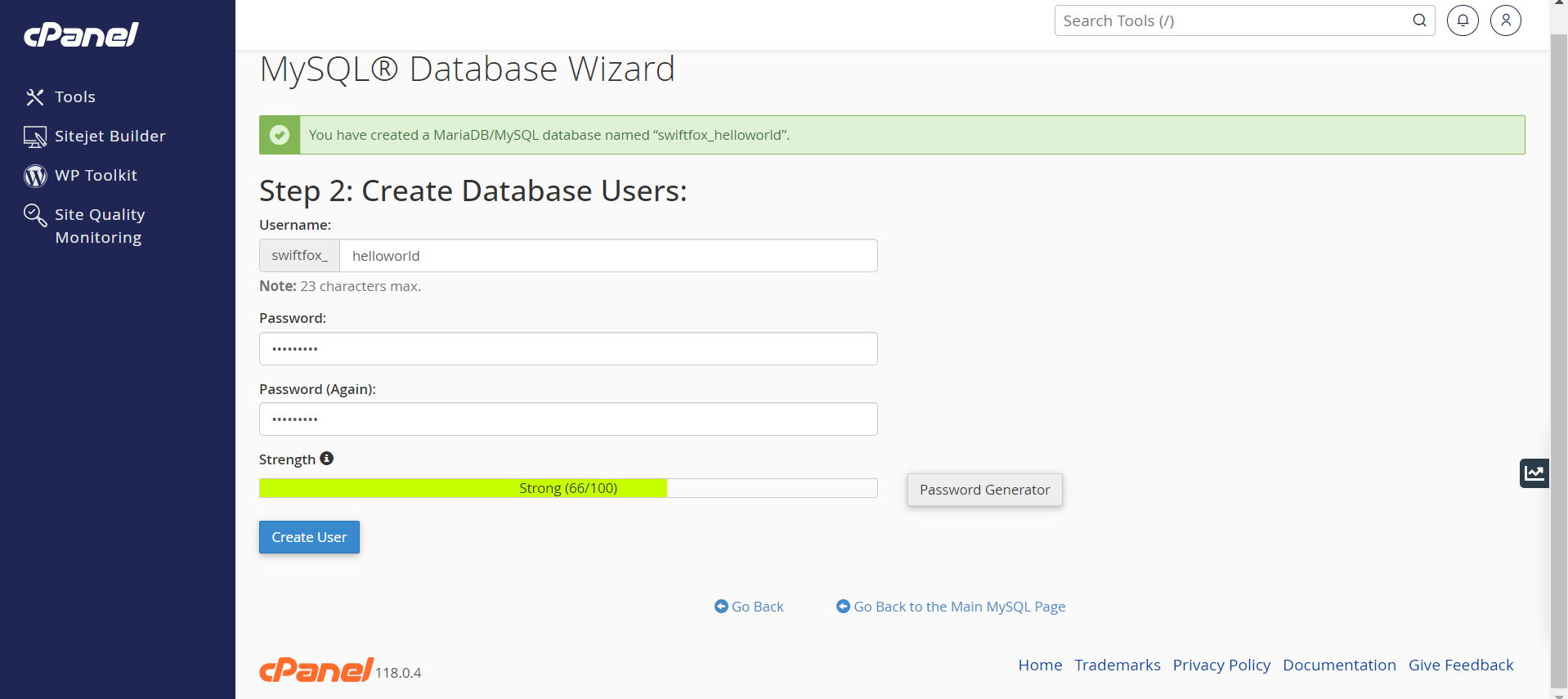Image resolution: width=1568 pixels, height=699 pixels.
Task: Click the statistics chart icon at right edge
Action: pyautogui.click(x=1534, y=473)
